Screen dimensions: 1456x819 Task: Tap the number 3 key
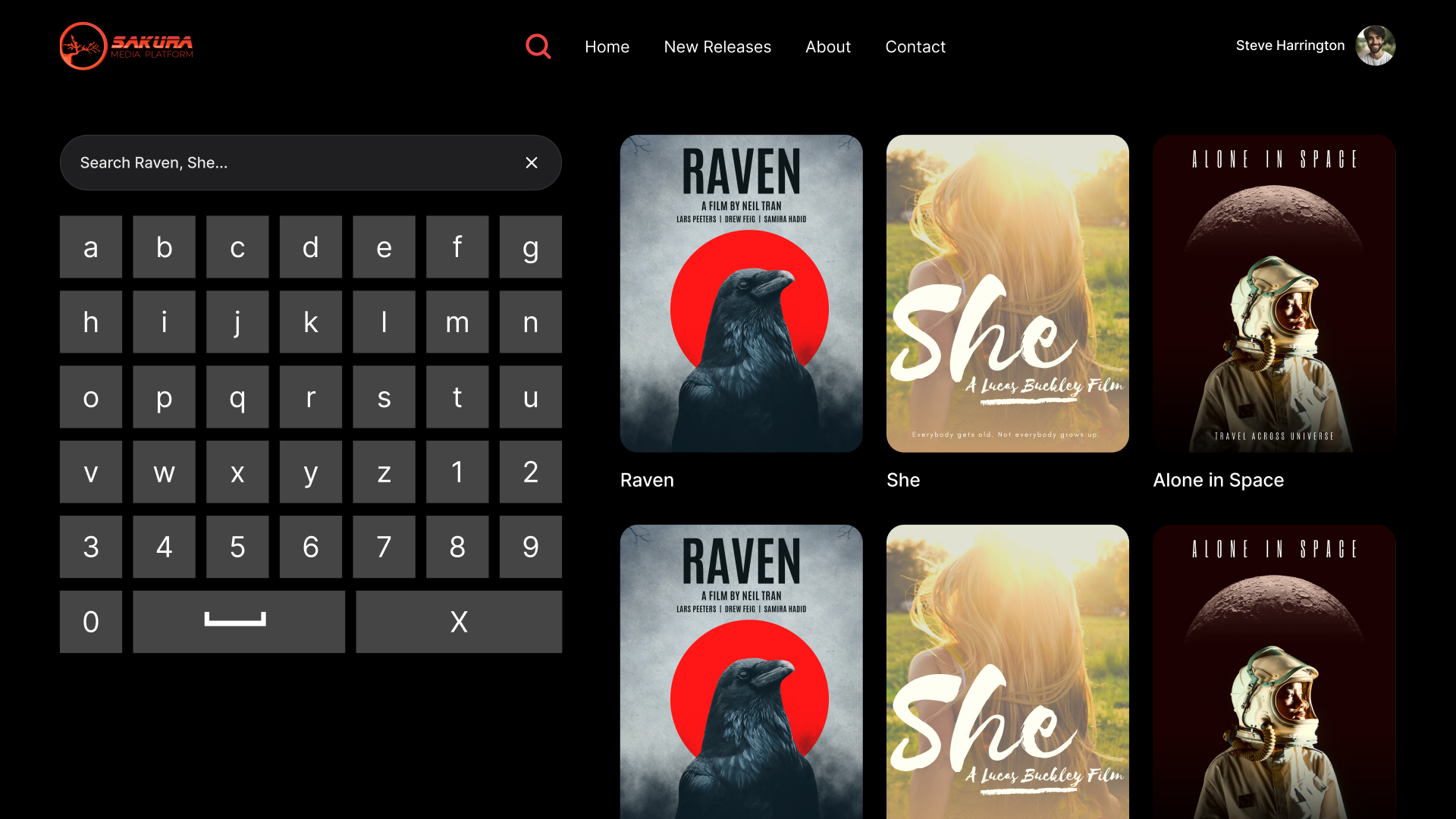tap(91, 548)
